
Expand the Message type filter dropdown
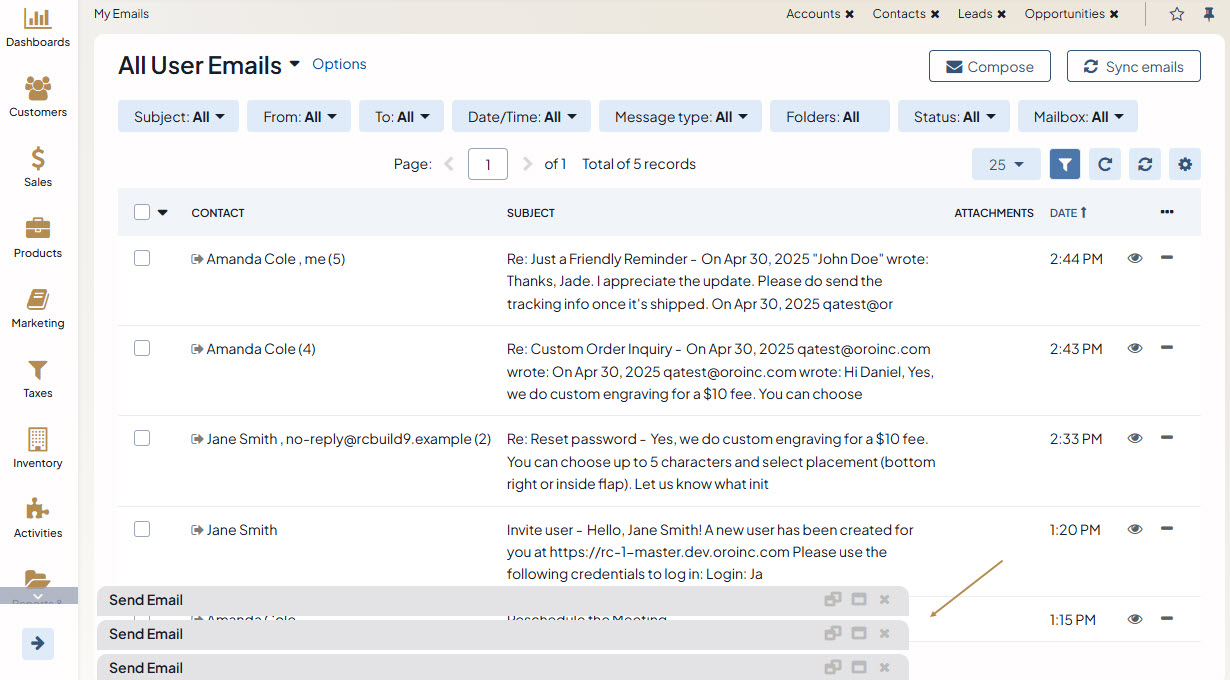680,117
